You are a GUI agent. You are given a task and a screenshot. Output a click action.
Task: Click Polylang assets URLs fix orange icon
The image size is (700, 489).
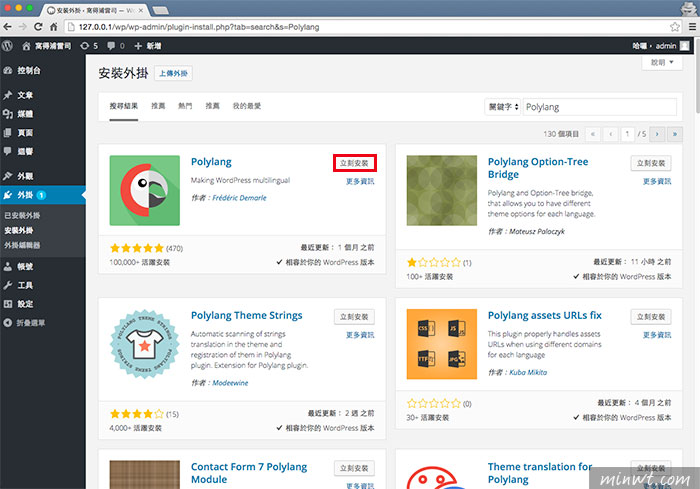click(x=442, y=344)
